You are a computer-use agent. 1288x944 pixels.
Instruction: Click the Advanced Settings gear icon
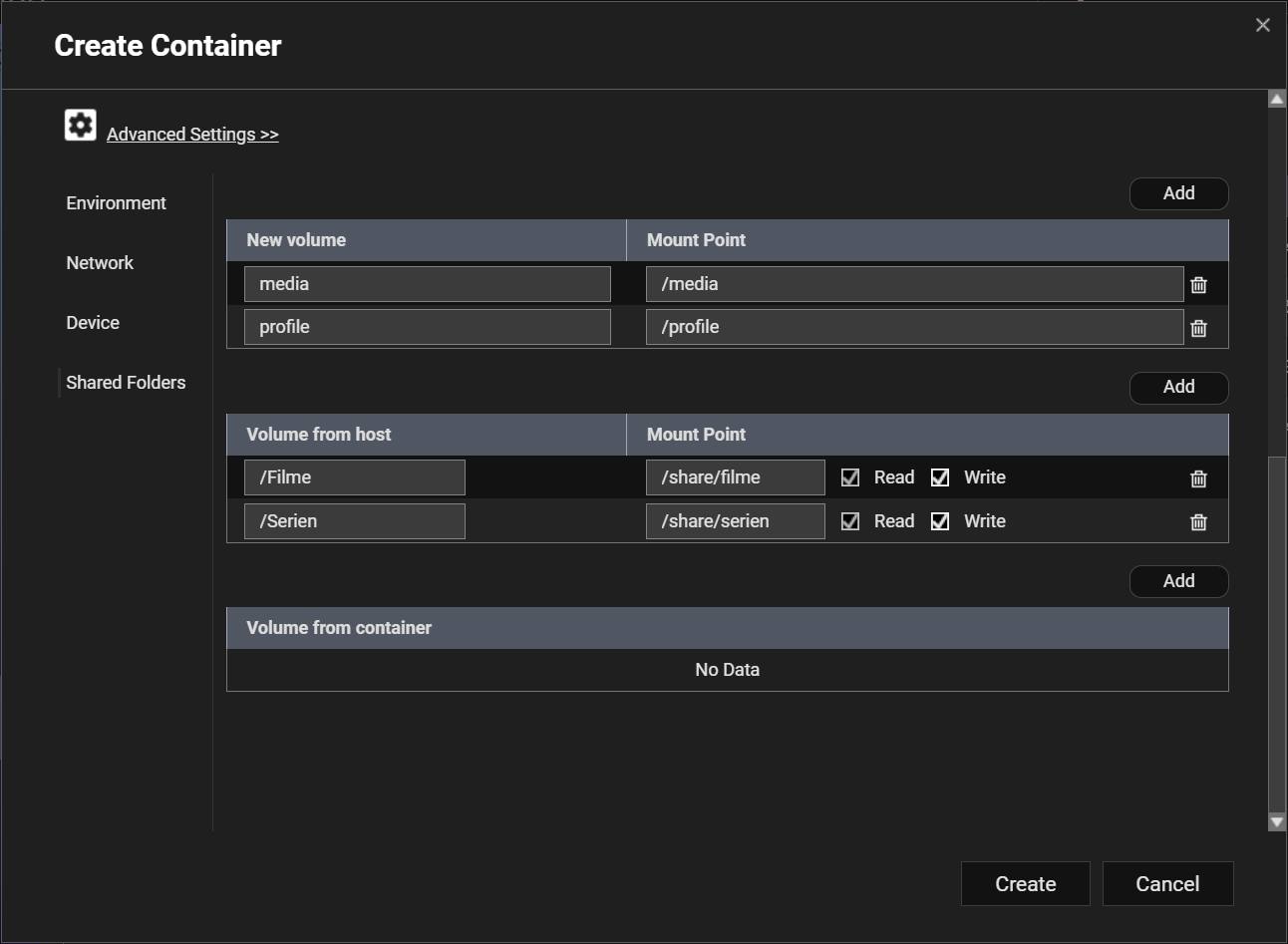coord(81,126)
